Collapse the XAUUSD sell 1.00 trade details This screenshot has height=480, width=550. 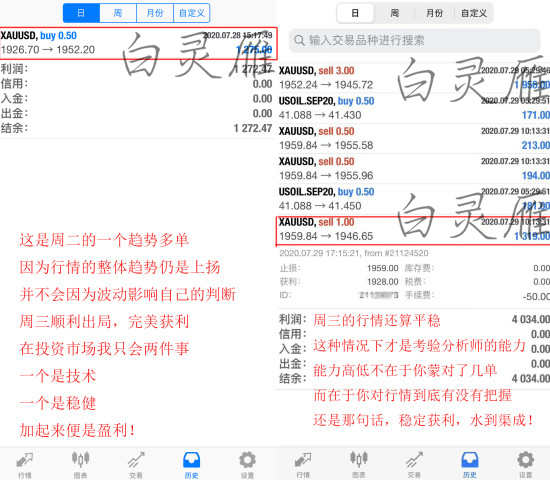point(414,230)
